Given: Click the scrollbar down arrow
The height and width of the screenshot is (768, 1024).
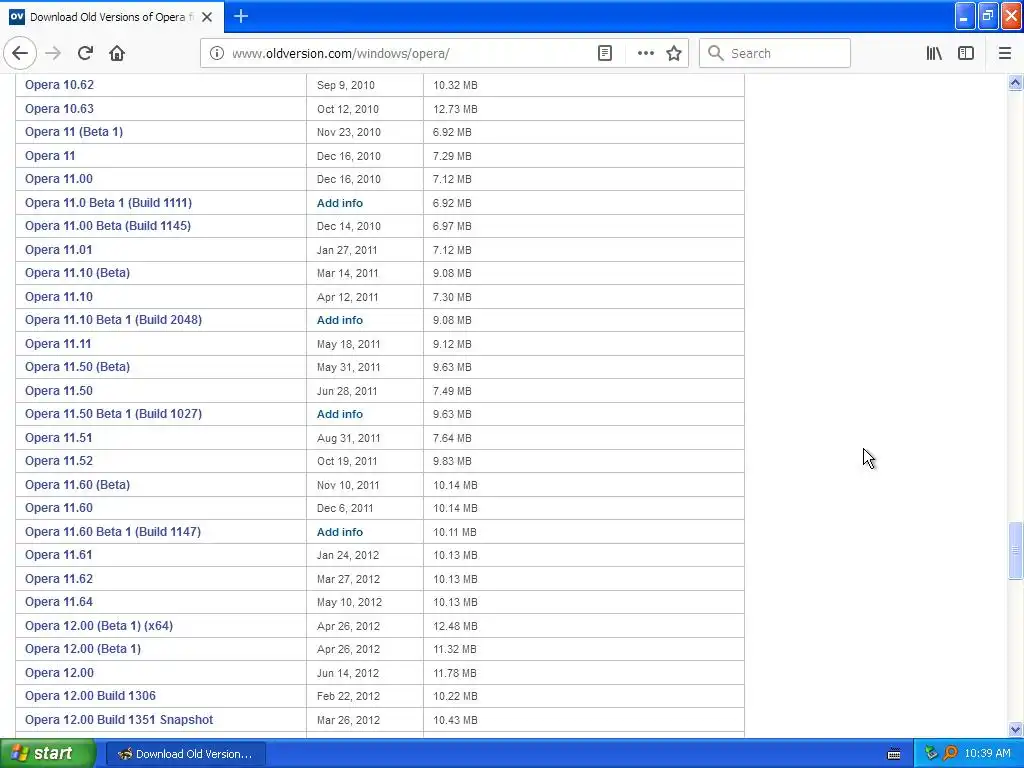Looking at the screenshot, I should [x=1015, y=729].
